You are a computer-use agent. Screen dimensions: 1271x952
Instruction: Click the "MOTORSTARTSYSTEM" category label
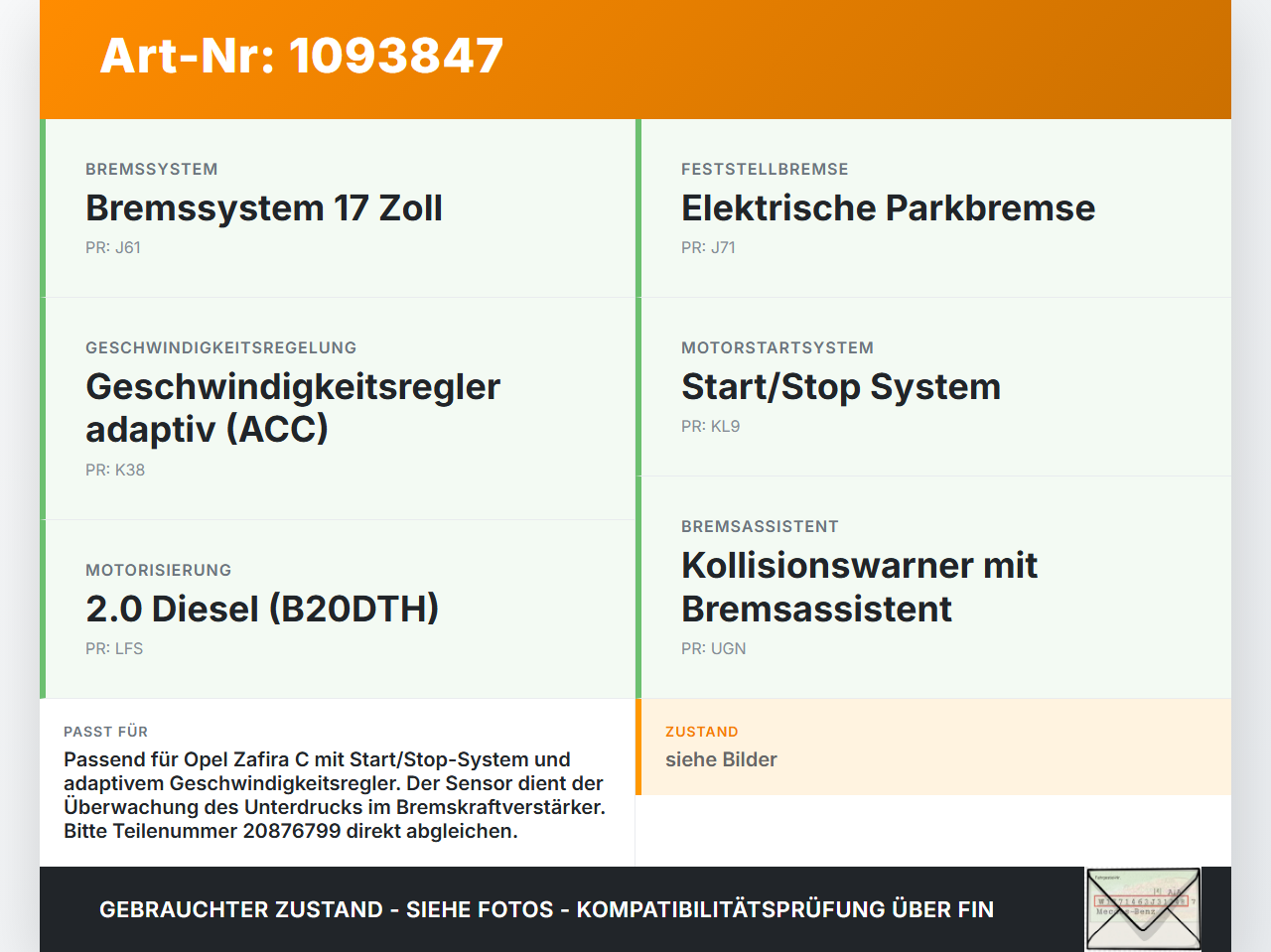point(777,348)
